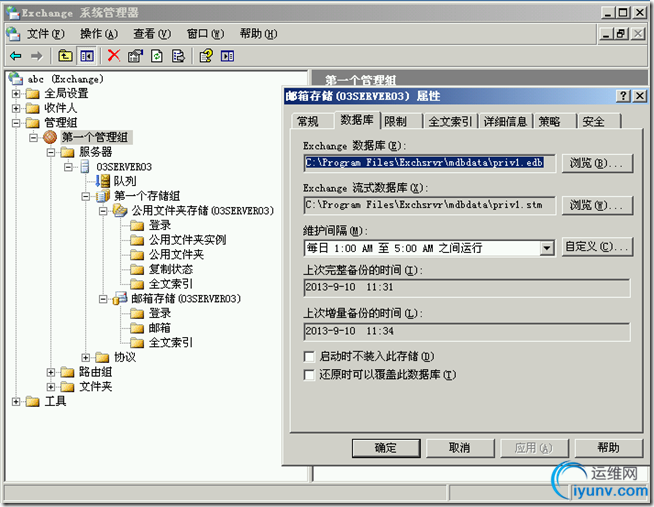Collapse the 管理组 tree node
The width and height of the screenshot is (654, 507).
[x=16, y=123]
